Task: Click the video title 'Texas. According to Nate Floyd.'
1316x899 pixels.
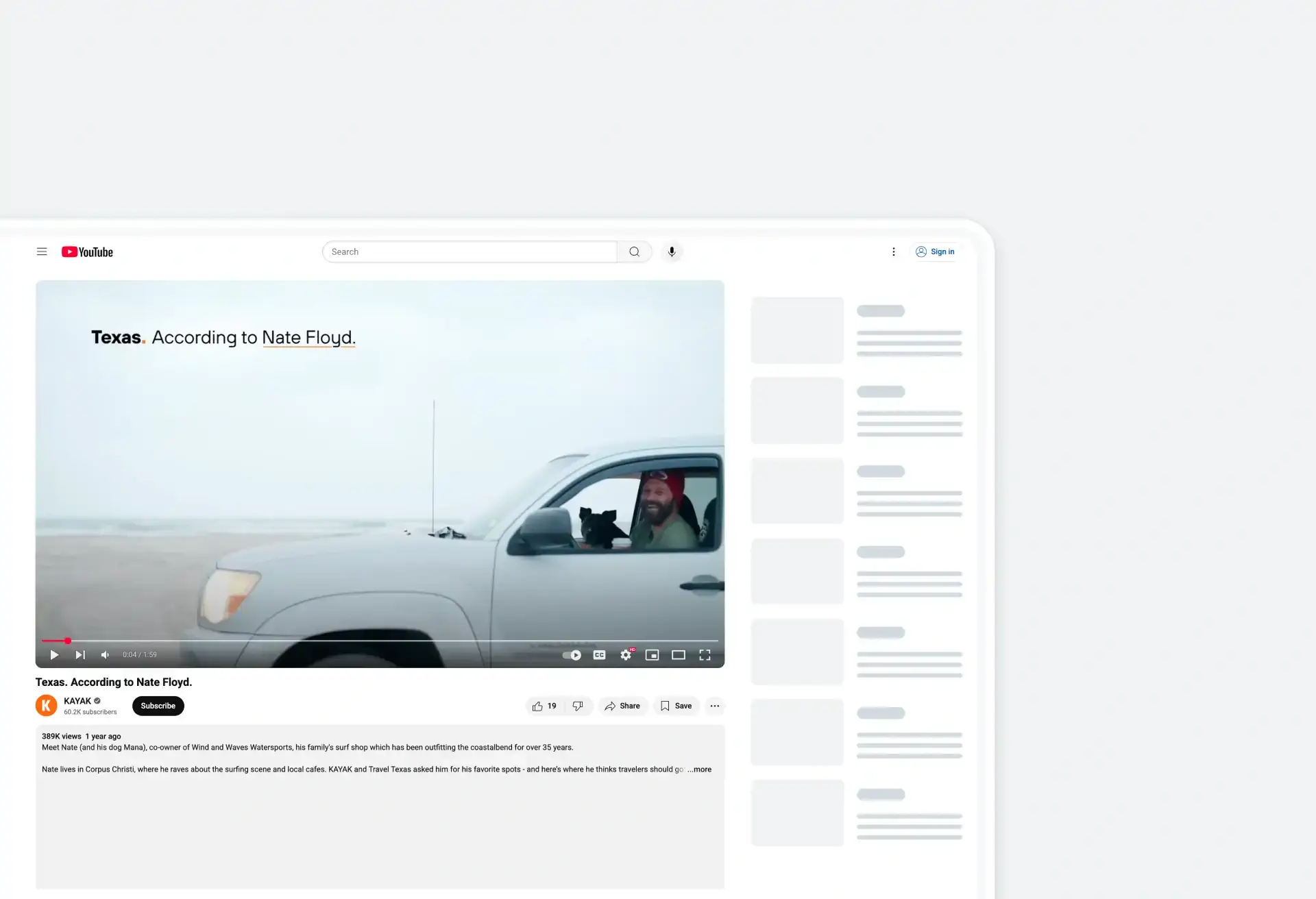Action: (x=114, y=682)
